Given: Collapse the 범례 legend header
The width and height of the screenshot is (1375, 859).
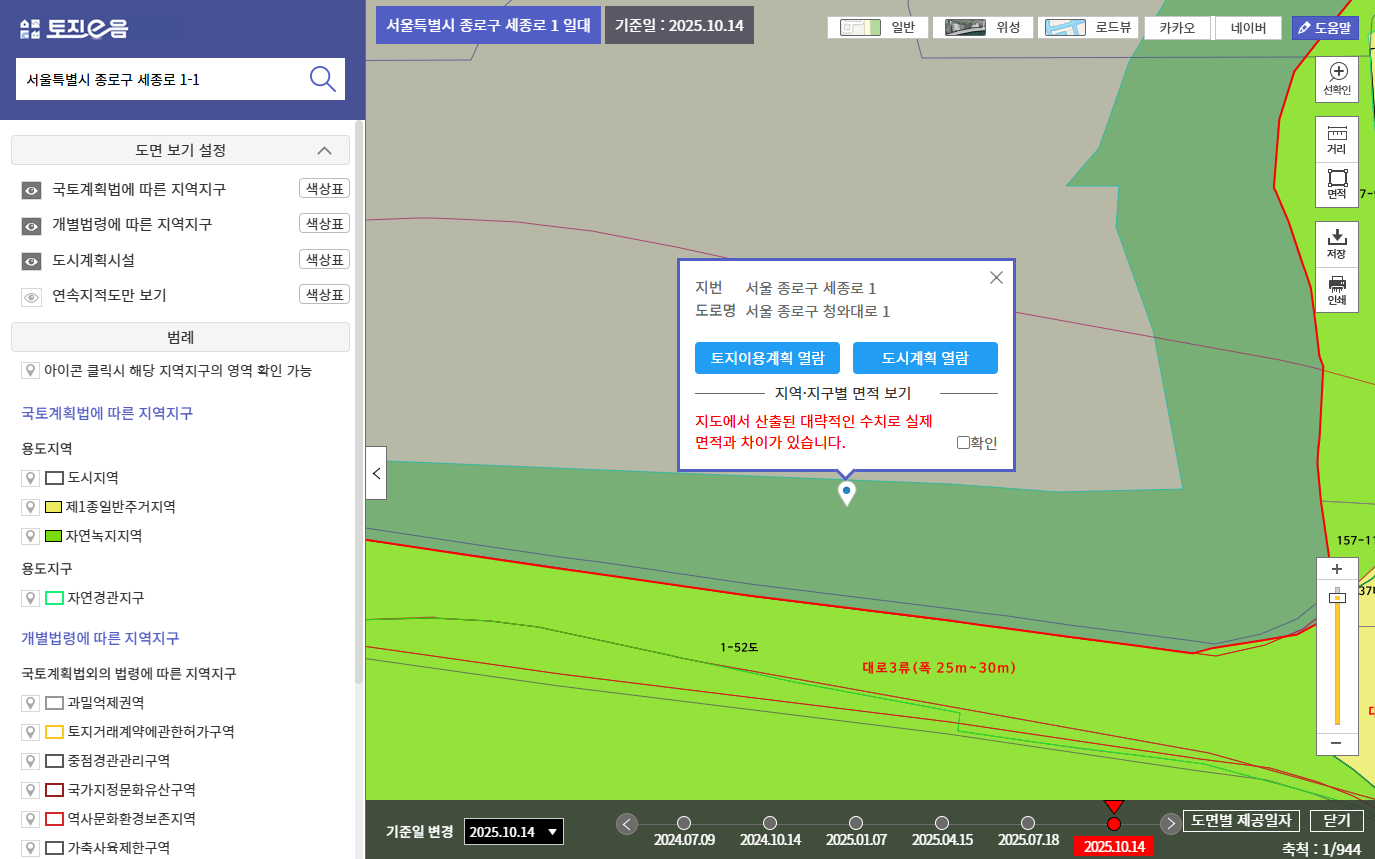Looking at the screenshot, I should coord(180,337).
